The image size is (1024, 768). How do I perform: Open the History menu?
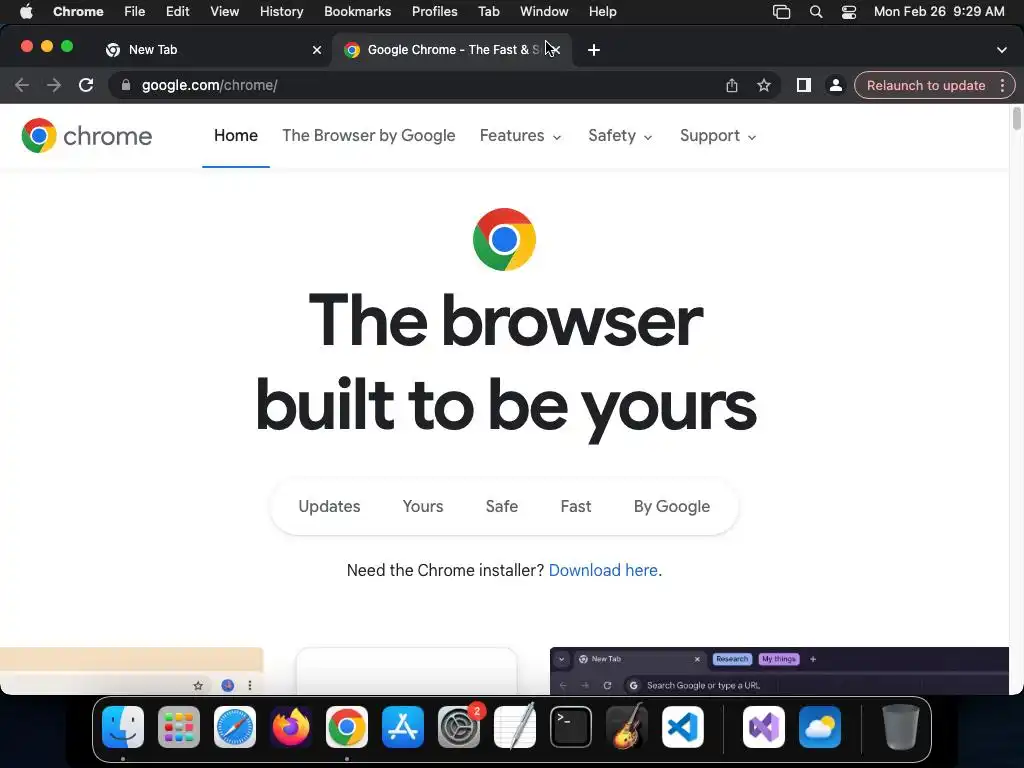pyautogui.click(x=281, y=12)
